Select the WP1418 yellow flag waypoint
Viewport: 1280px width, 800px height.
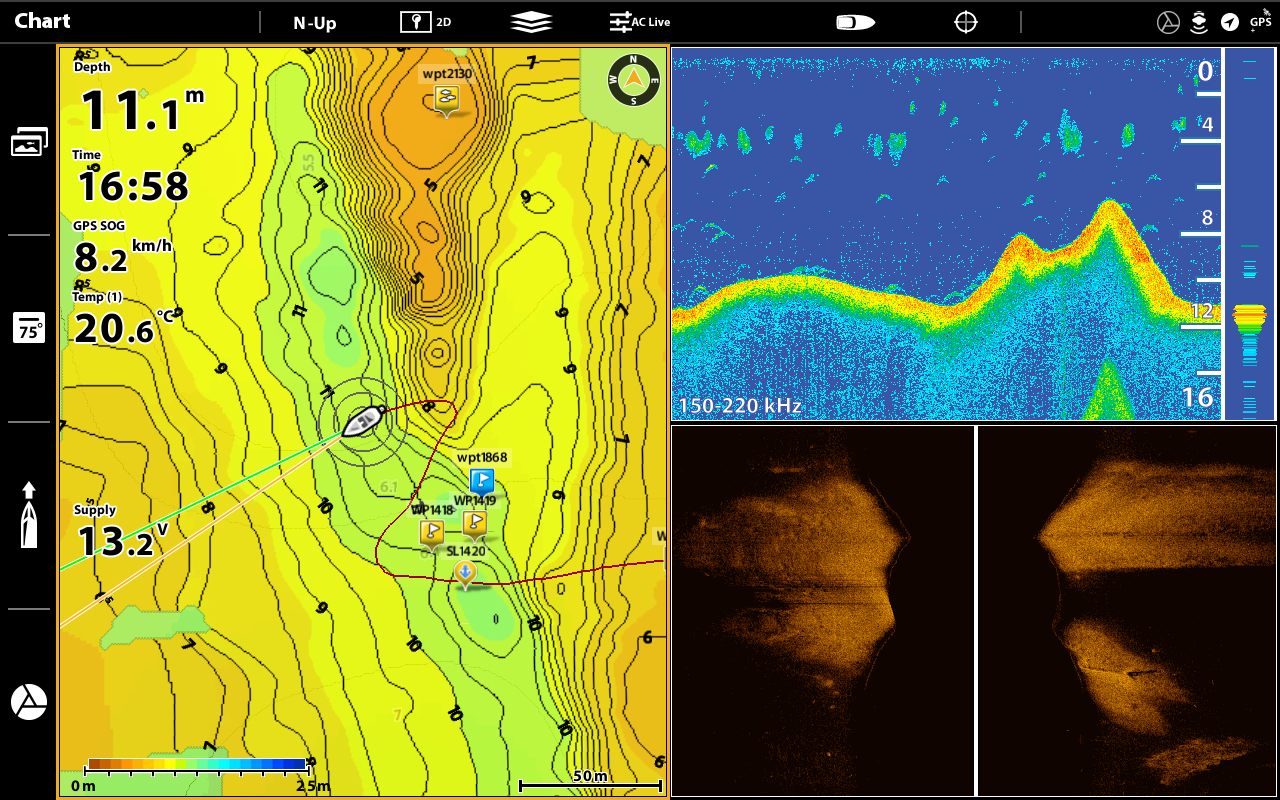point(431,532)
